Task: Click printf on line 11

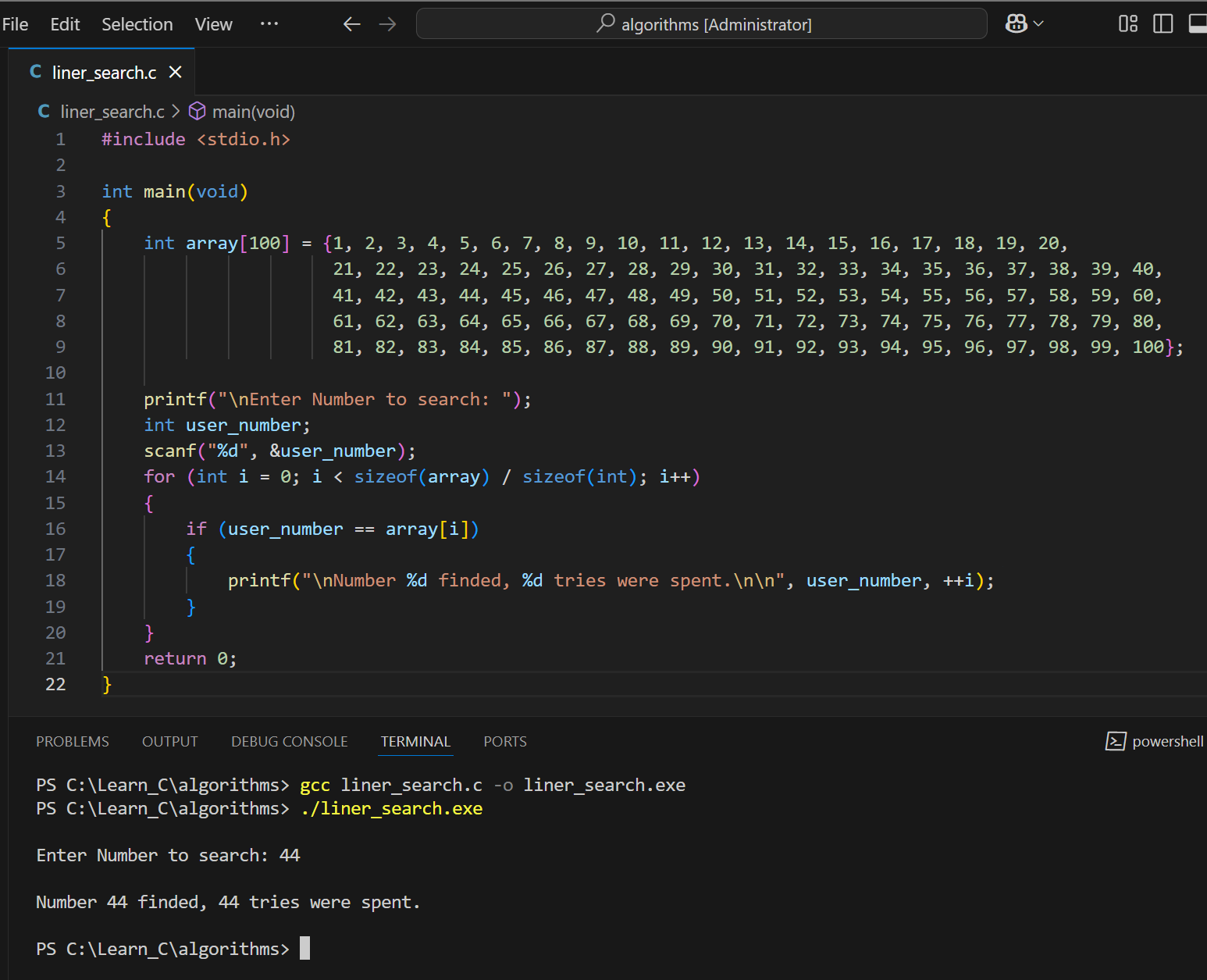Action: coord(175,400)
